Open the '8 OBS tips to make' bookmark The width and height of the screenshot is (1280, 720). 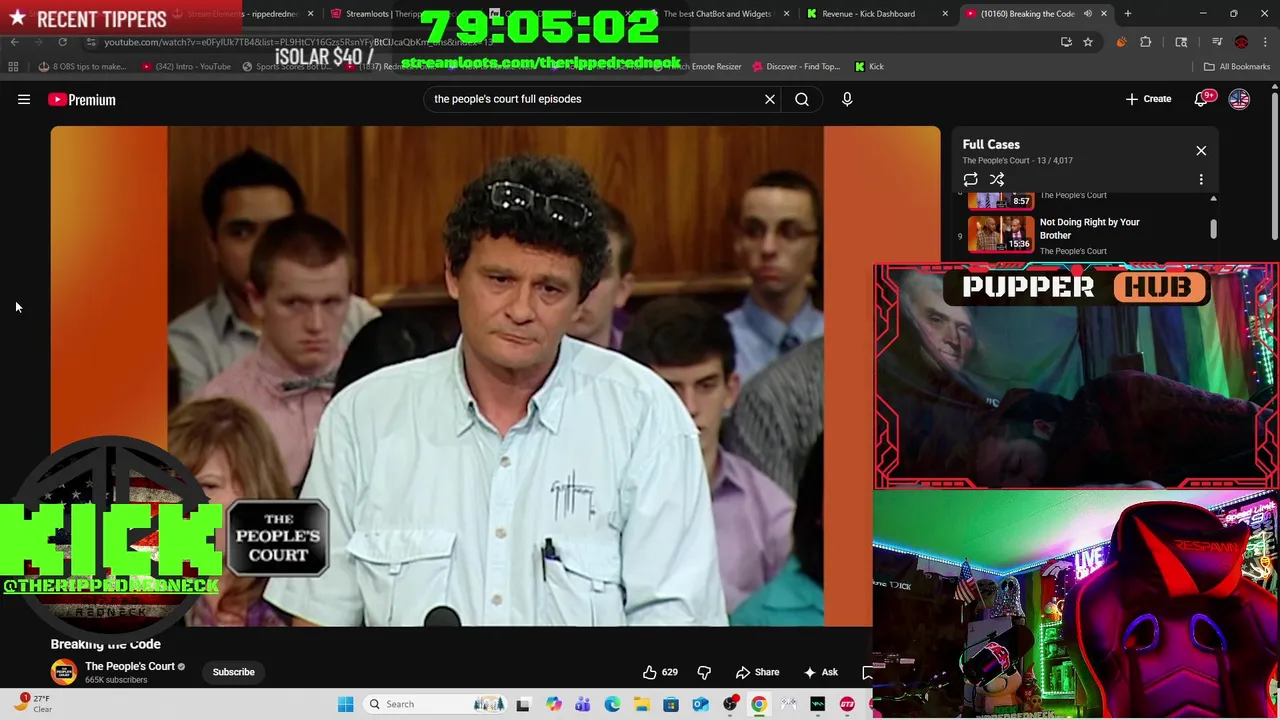[x=82, y=67]
